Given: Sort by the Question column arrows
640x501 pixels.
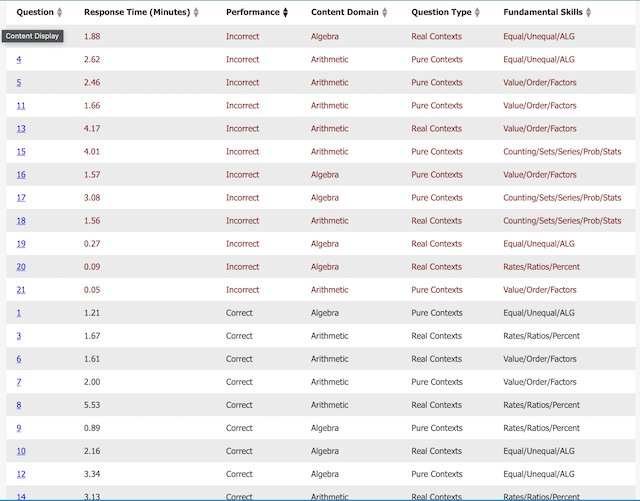Looking at the screenshot, I should pos(60,12).
